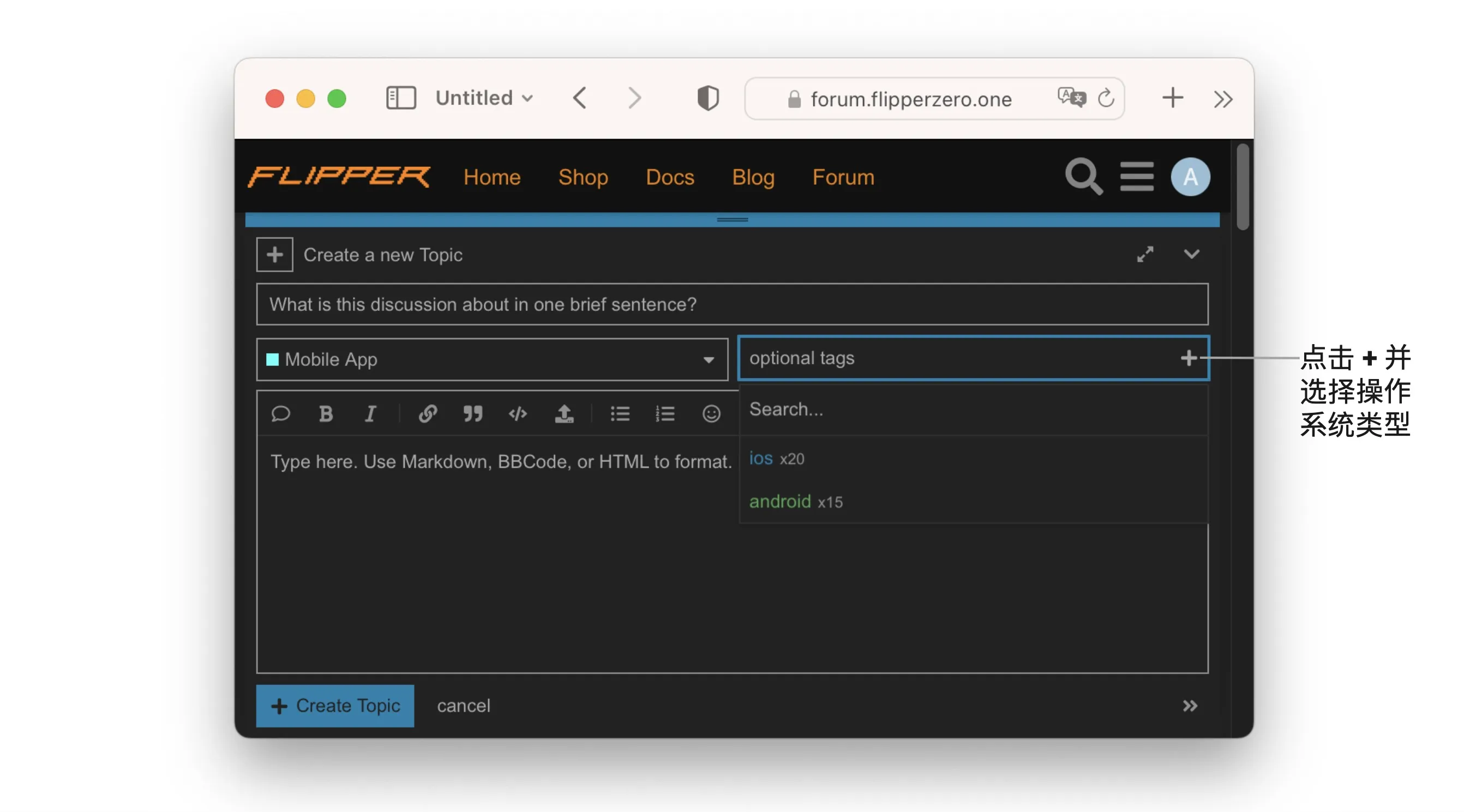Image resolution: width=1464 pixels, height=812 pixels.
Task: Select the ios tag option
Action: click(x=973, y=458)
